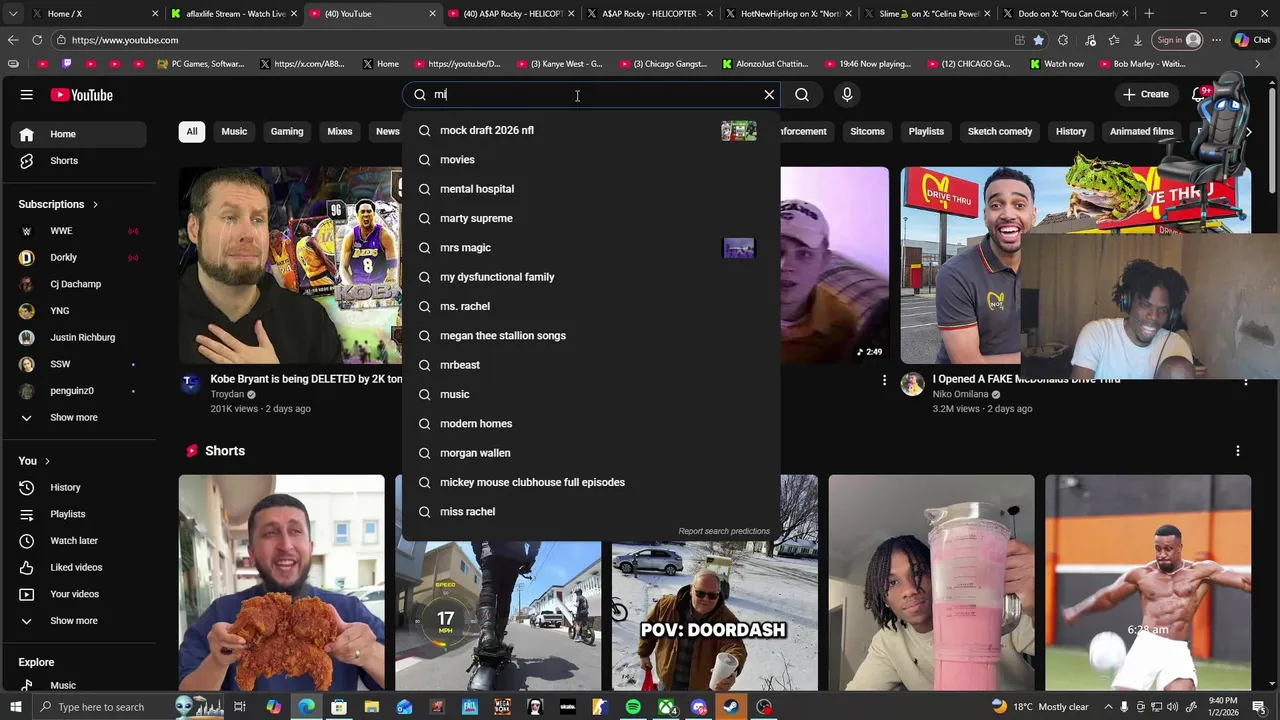Select the Mixes filter chip
The height and width of the screenshot is (720, 1280).
click(x=340, y=132)
